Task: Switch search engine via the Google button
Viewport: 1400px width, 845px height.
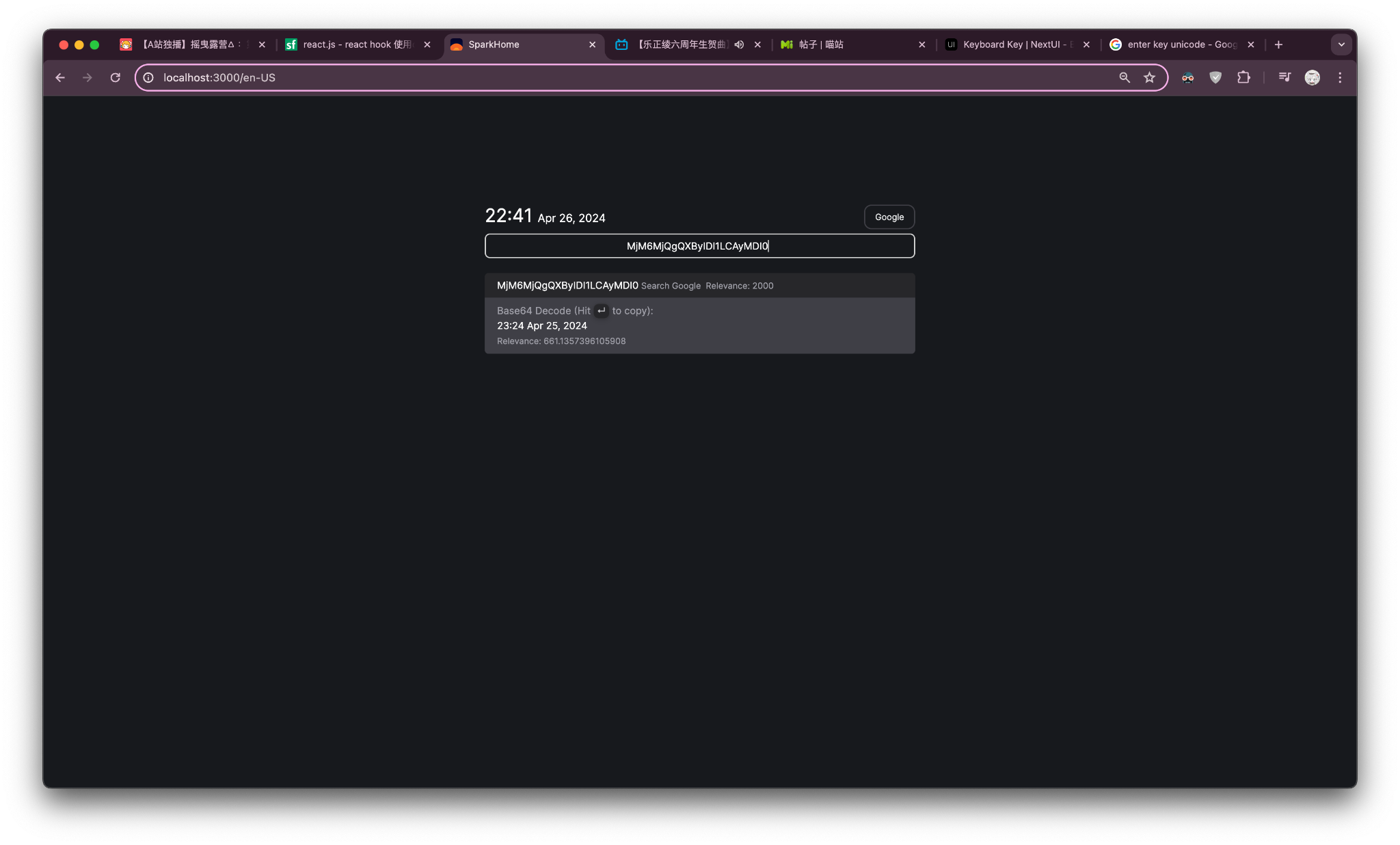Action: [889, 217]
